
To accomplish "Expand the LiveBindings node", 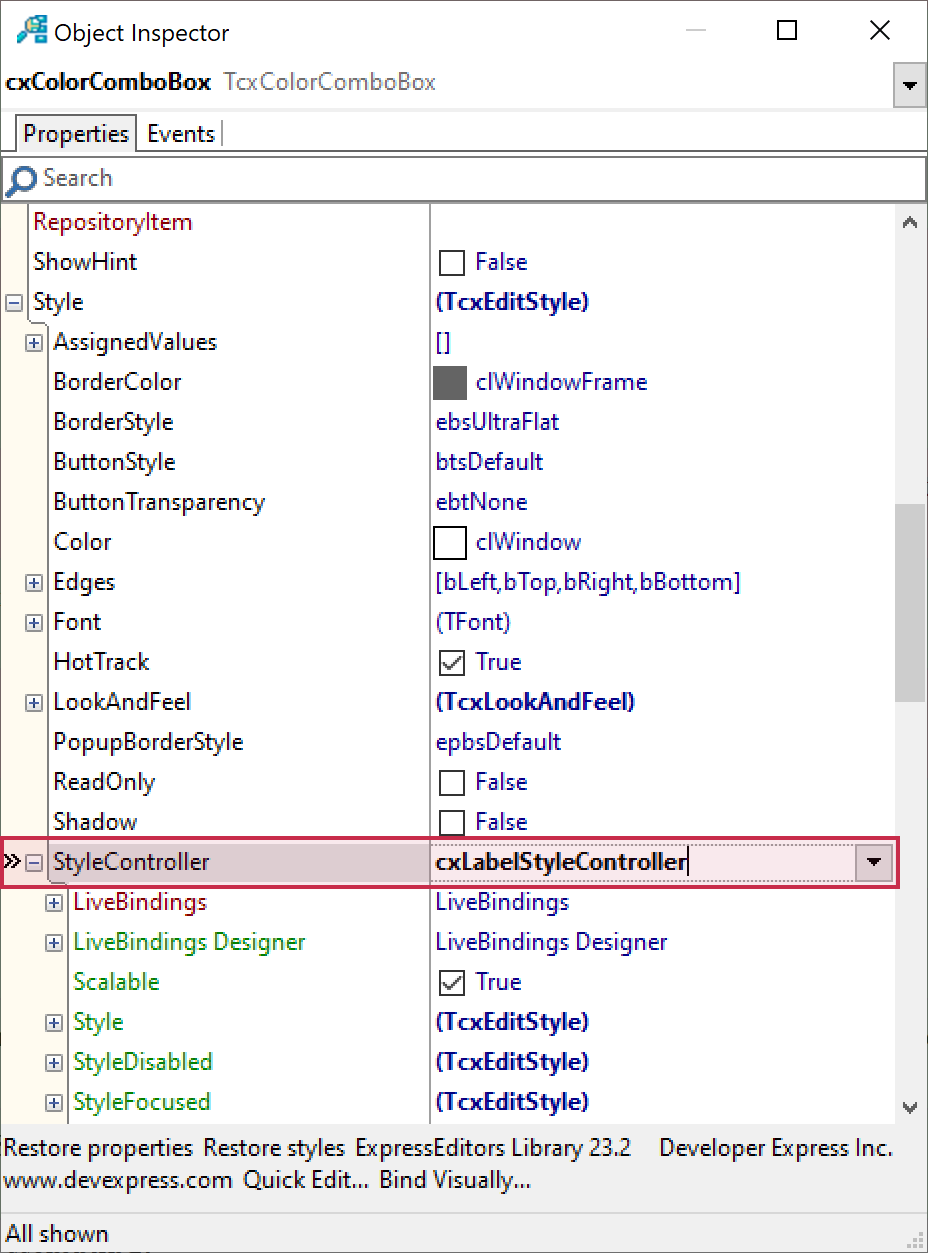I will coord(54,902).
